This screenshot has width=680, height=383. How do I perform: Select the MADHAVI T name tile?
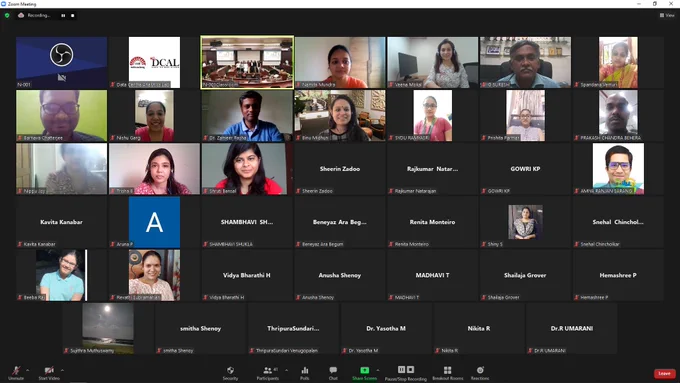click(433, 275)
